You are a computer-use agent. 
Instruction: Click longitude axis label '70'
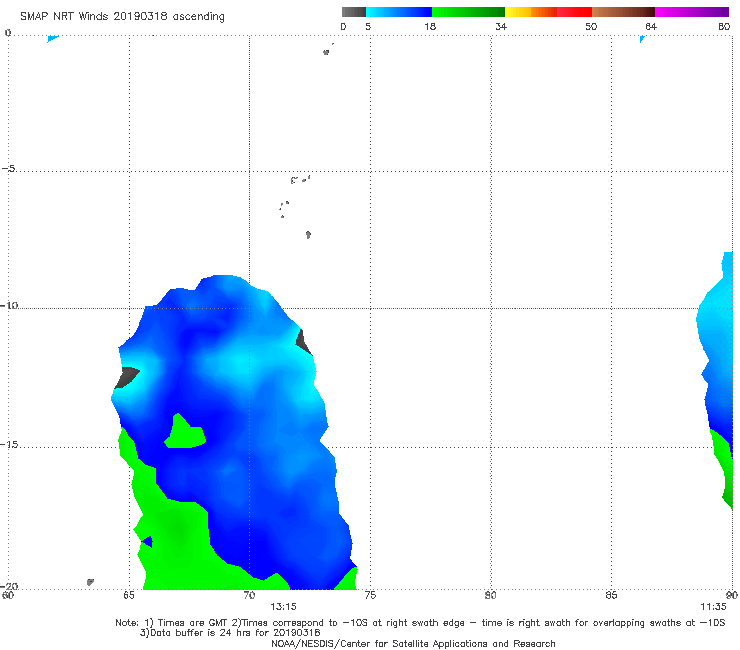pos(249,595)
